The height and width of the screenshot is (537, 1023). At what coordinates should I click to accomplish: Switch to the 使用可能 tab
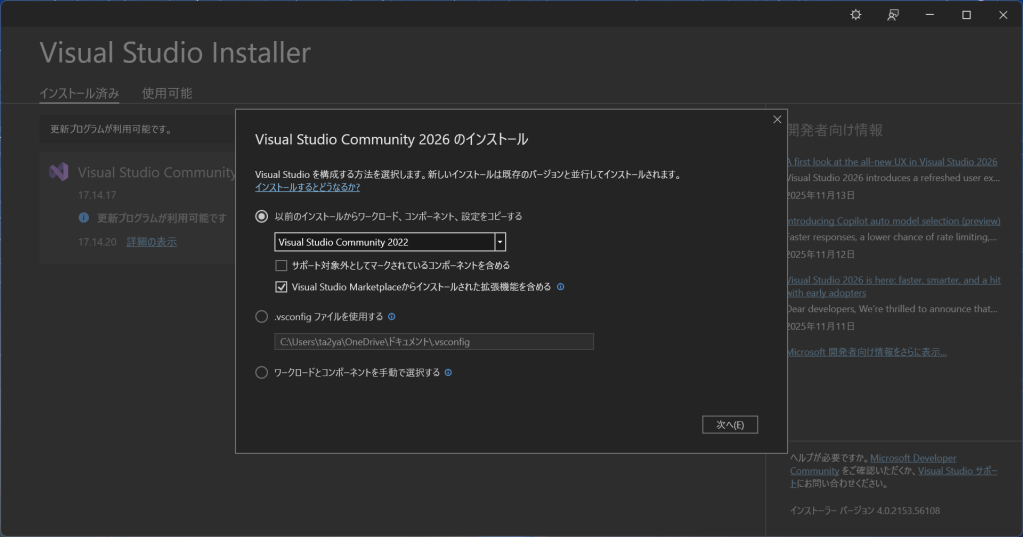pos(167,93)
